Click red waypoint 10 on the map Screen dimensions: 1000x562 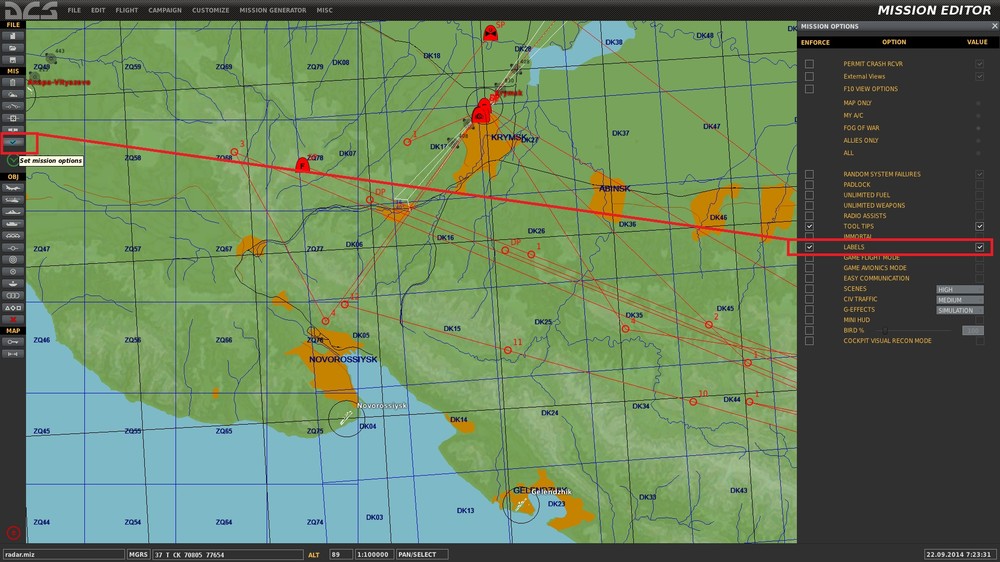click(x=693, y=401)
